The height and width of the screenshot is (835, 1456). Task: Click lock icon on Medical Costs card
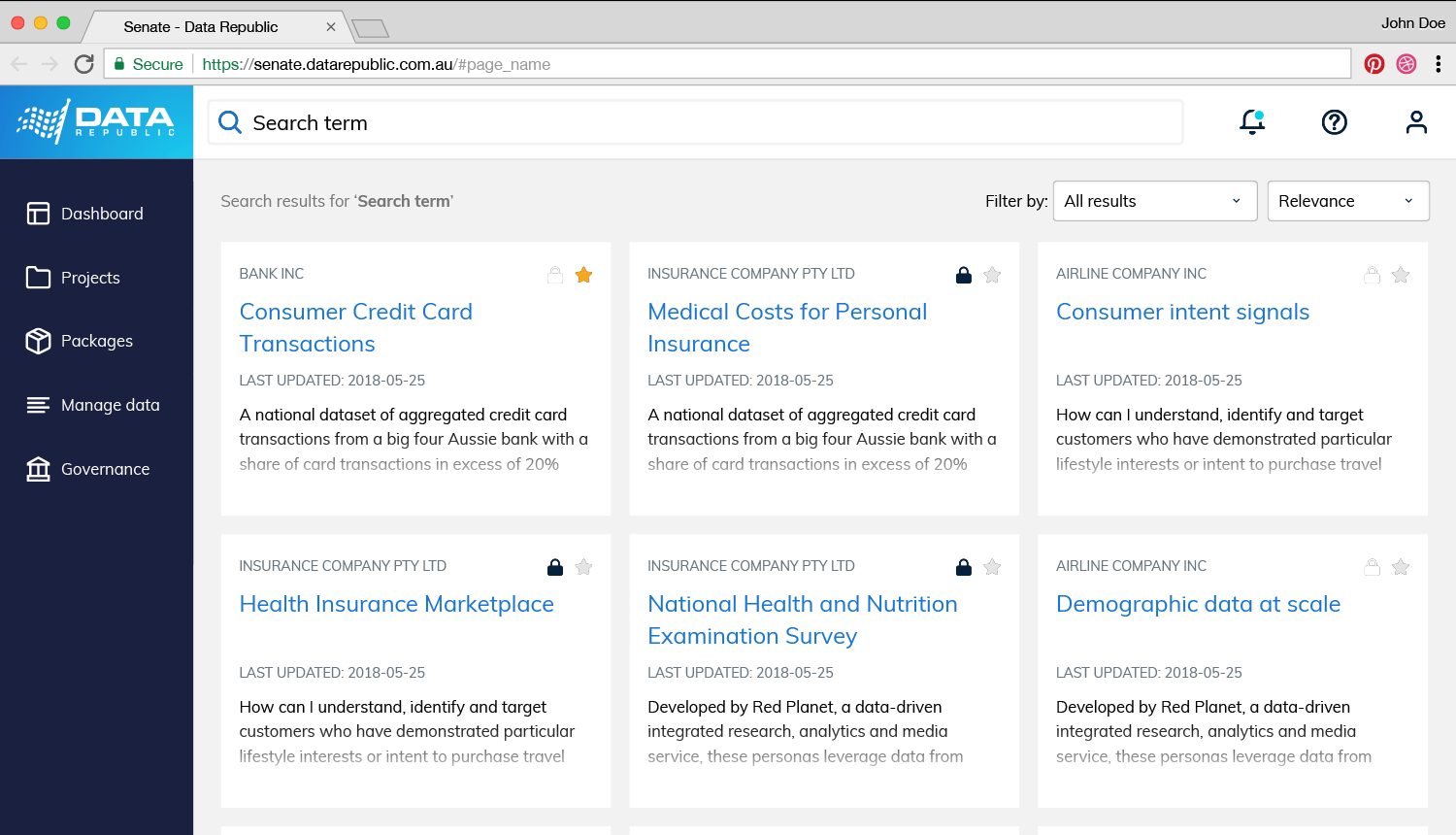pyautogui.click(x=964, y=275)
